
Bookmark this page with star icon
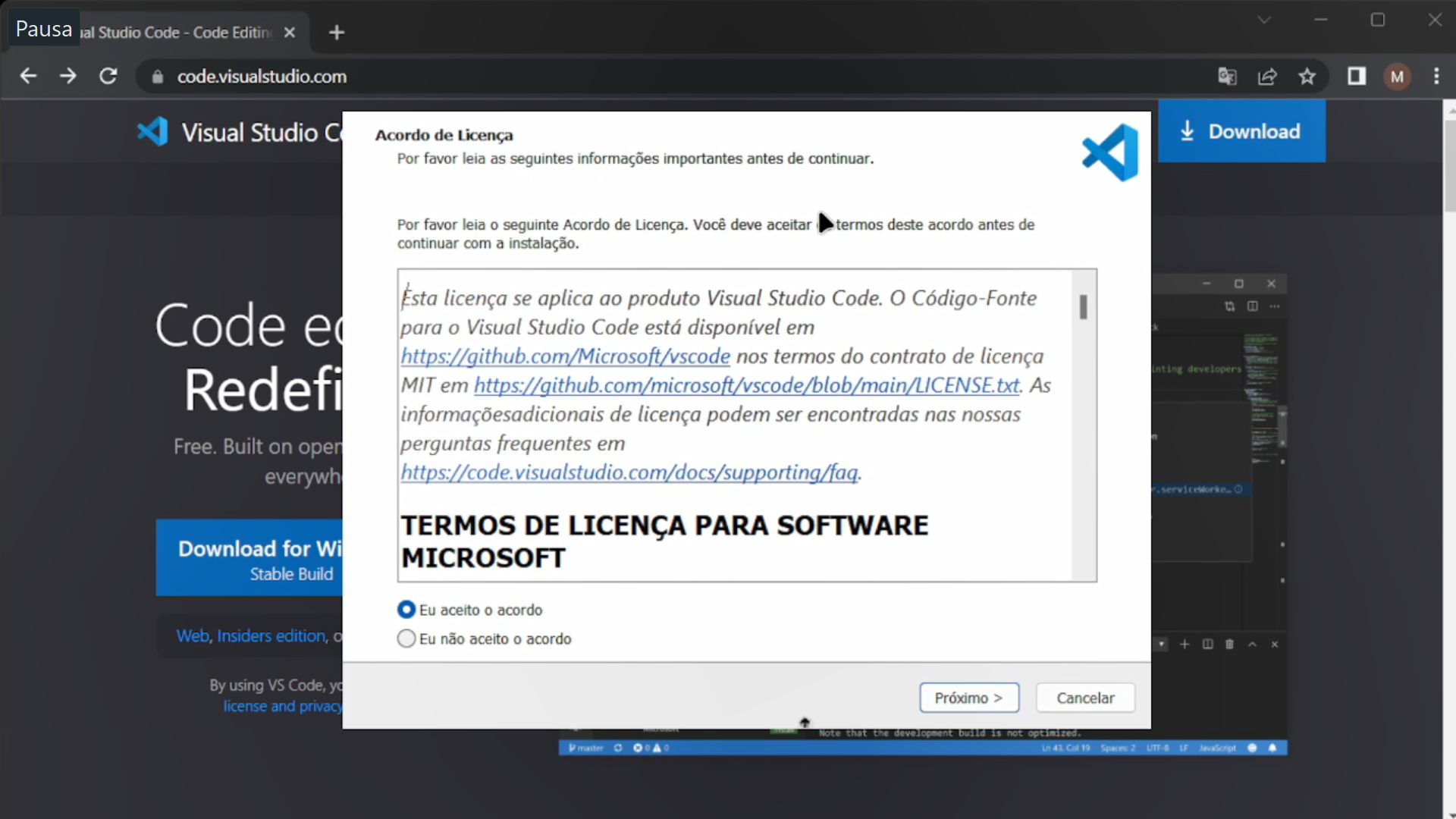(1307, 76)
